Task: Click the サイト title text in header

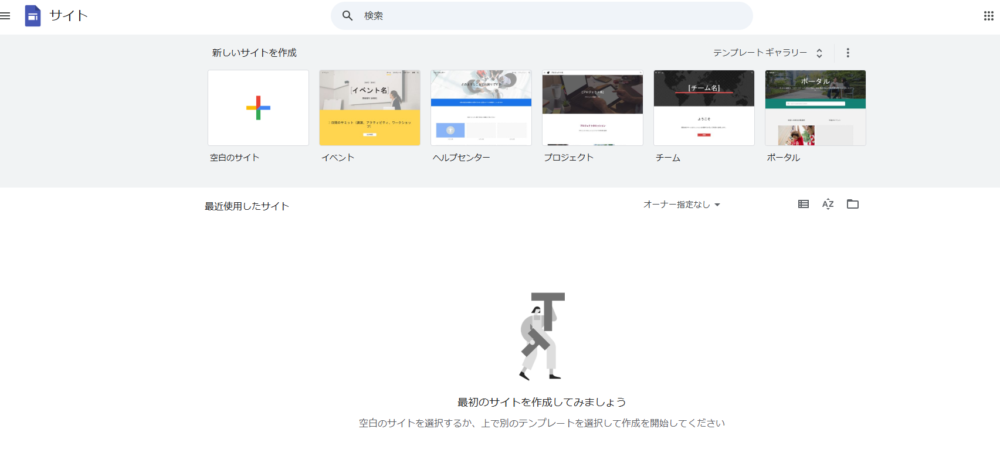Action: point(68,17)
